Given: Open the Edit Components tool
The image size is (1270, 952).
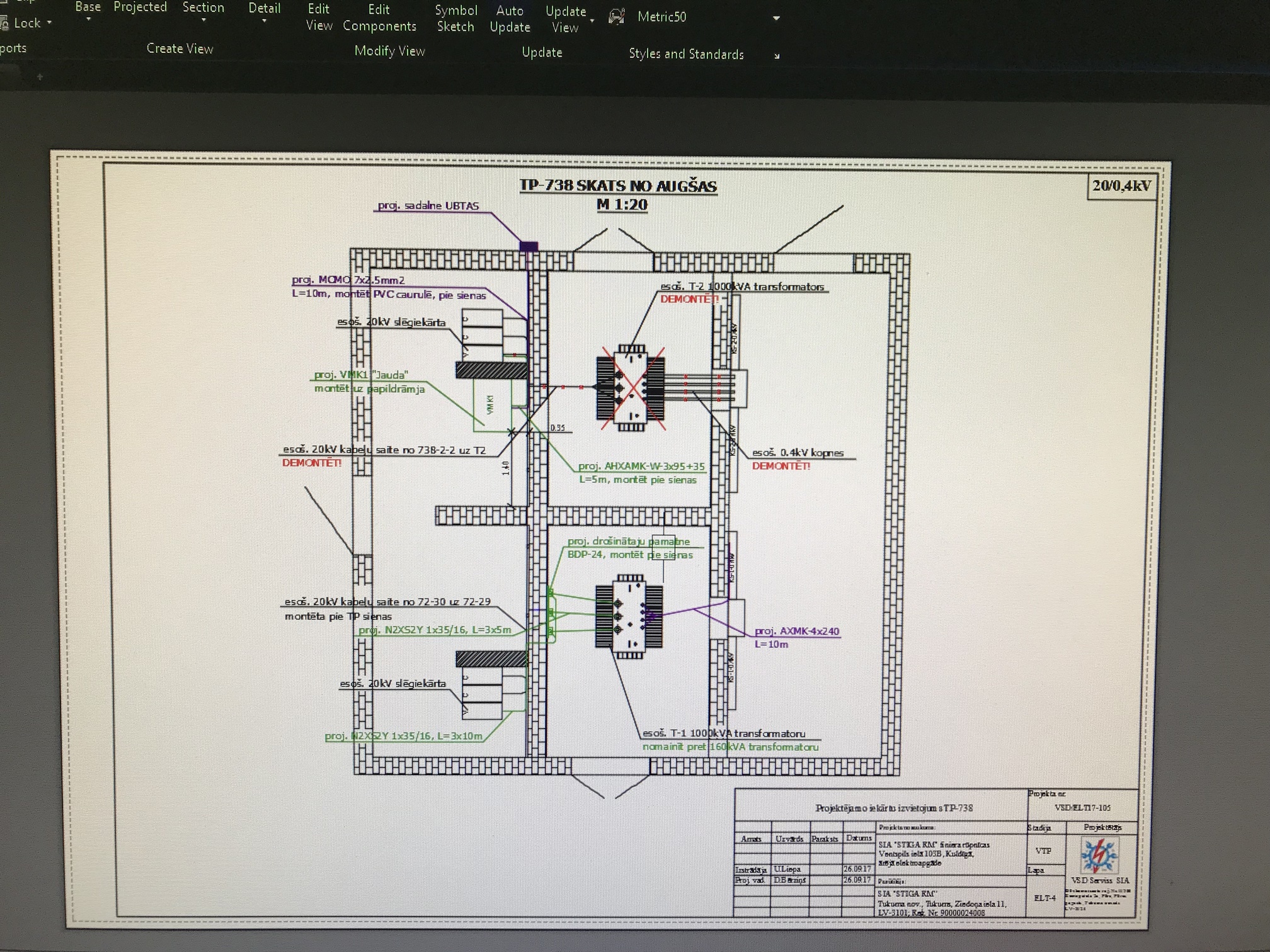Looking at the screenshot, I should (x=379, y=18).
